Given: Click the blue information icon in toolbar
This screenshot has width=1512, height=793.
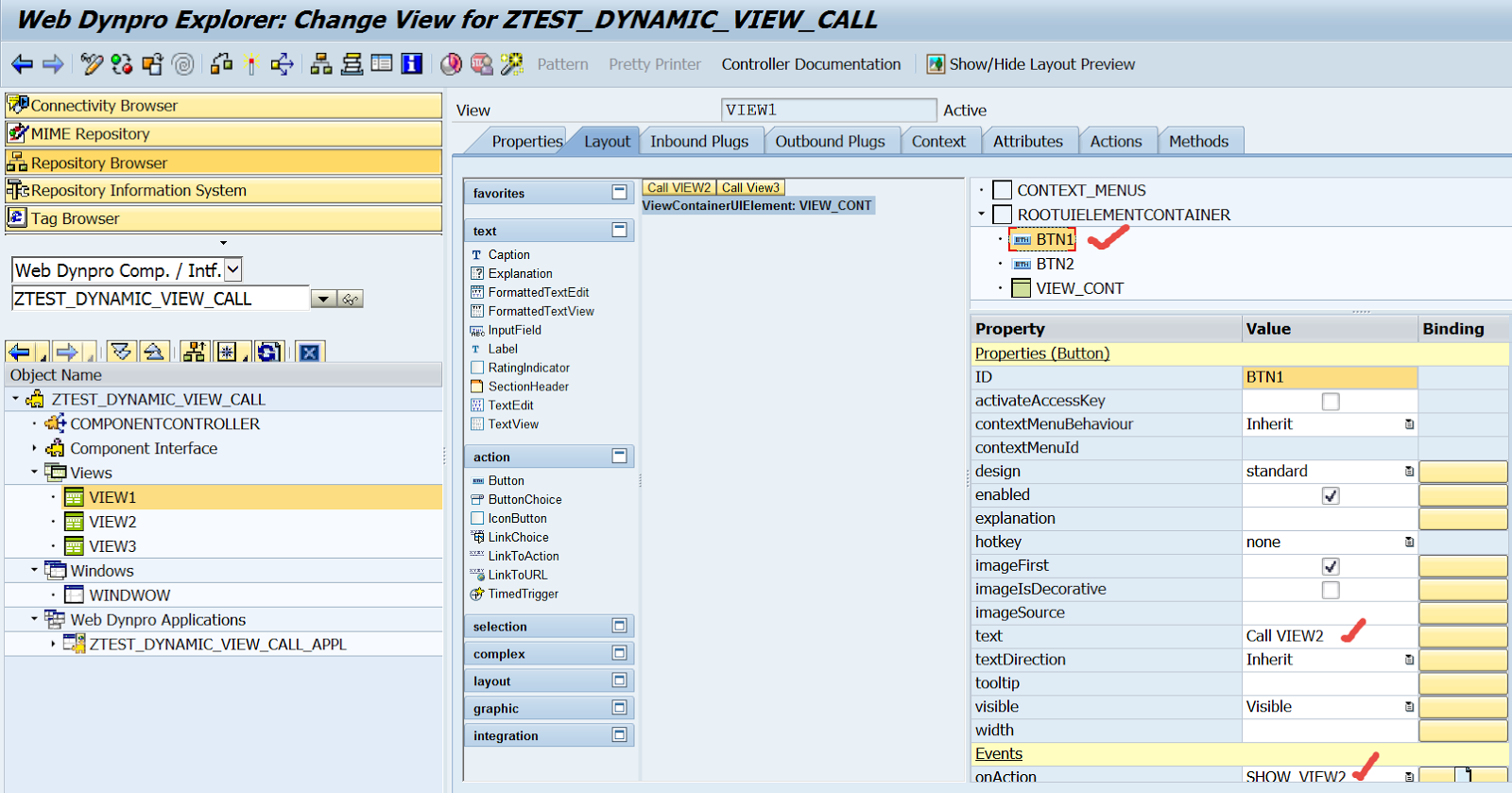Looking at the screenshot, I should click(412, 64).
